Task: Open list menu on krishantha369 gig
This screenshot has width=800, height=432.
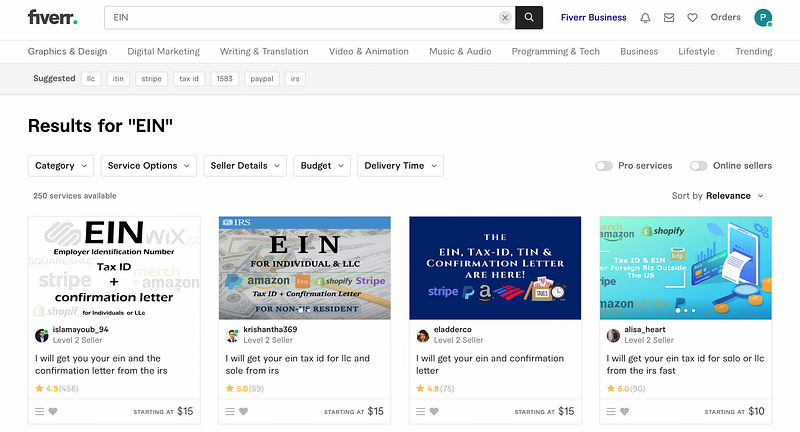Action: click(230, 411)
